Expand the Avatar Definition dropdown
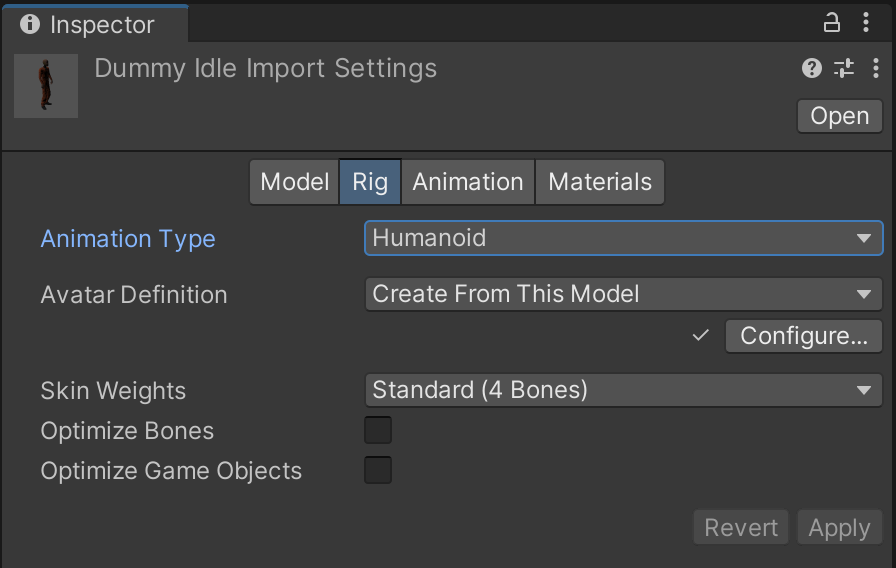 coord(623,295)
